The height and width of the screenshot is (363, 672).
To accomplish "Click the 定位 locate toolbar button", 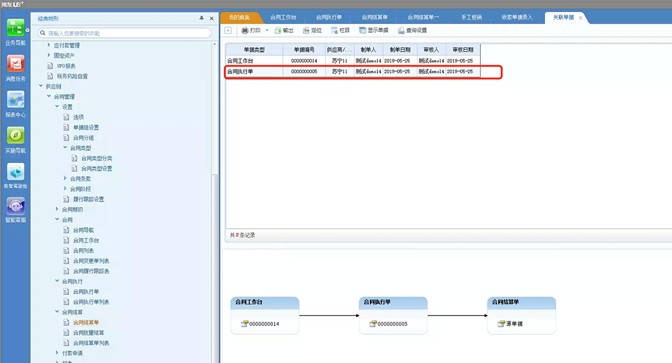I will tap(312, 30).
